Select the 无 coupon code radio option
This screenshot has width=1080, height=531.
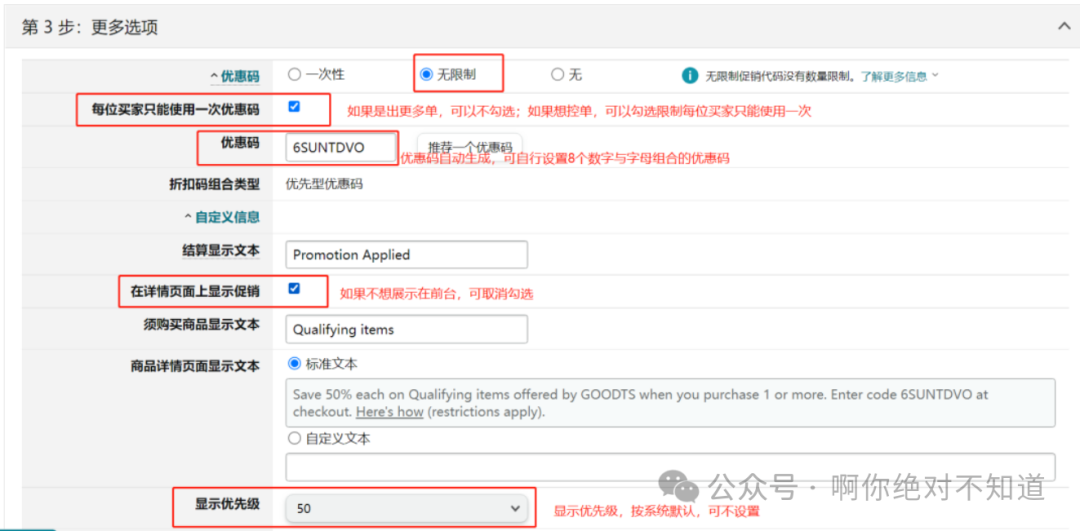[557, 74]
